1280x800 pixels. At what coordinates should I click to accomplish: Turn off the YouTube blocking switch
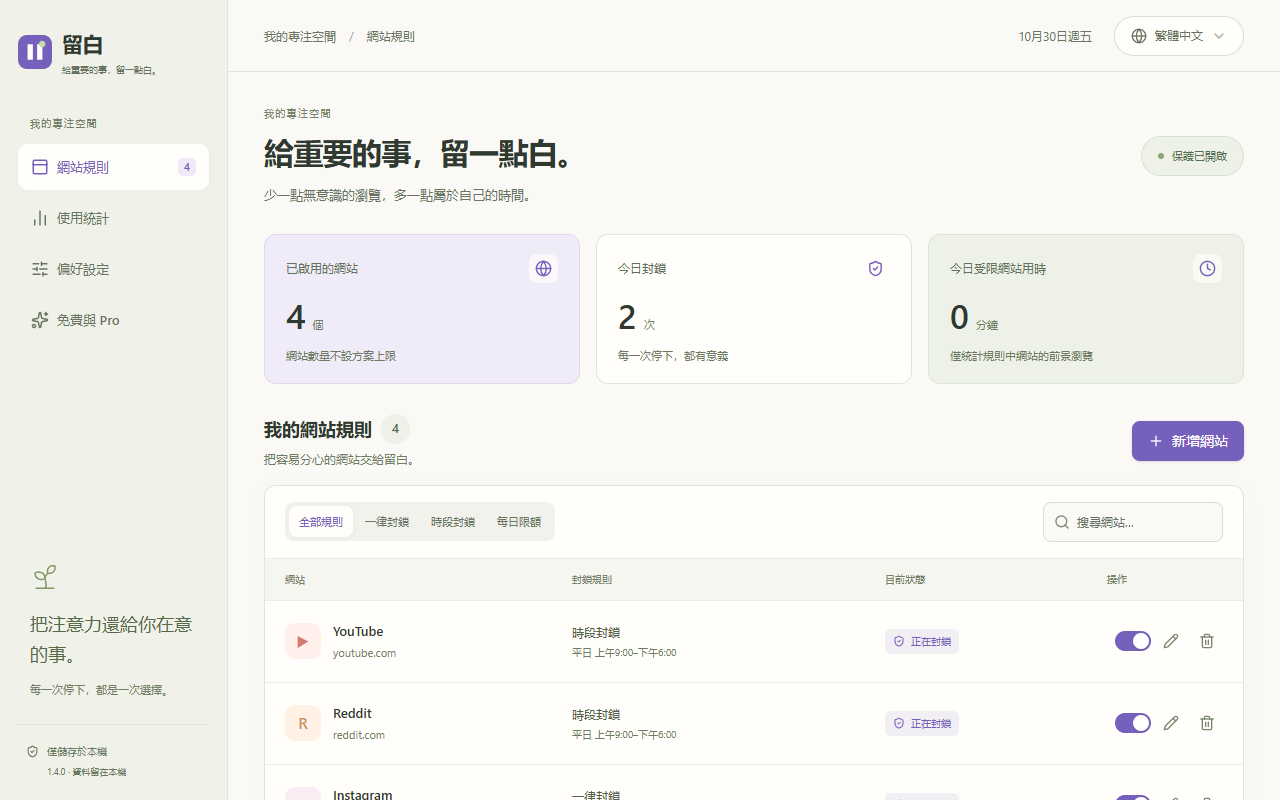(x=1133, y=641)
